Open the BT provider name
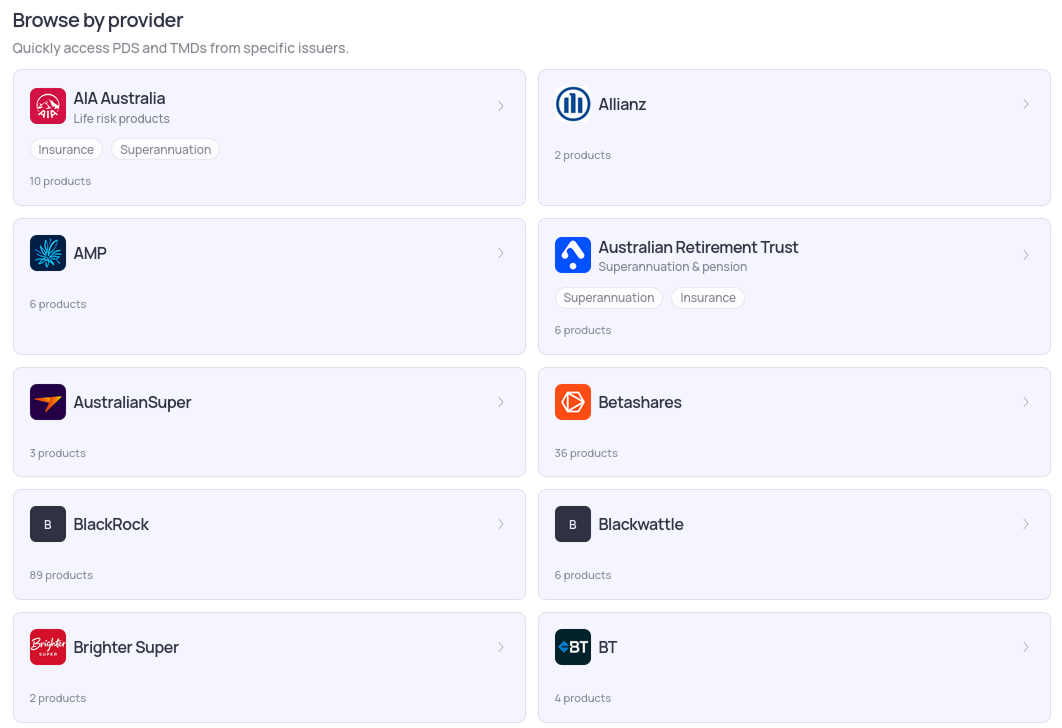This screenshot has width=1062, height=728. click(608, 647)
